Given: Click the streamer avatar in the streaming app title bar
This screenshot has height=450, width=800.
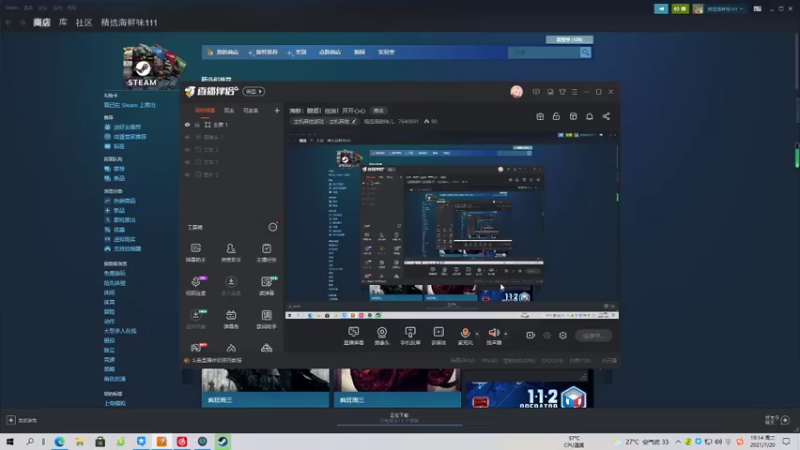Looking at the screenshot, I should pos(516,91).
